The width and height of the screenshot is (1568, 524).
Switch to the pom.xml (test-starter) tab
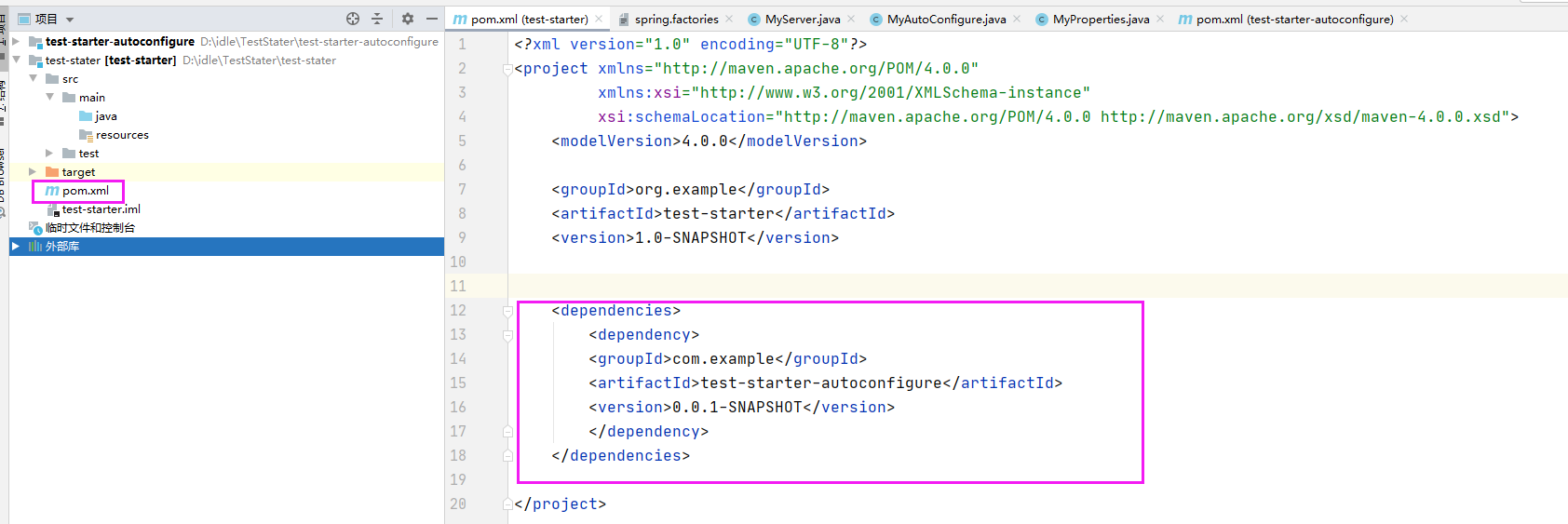pos(529,19)
